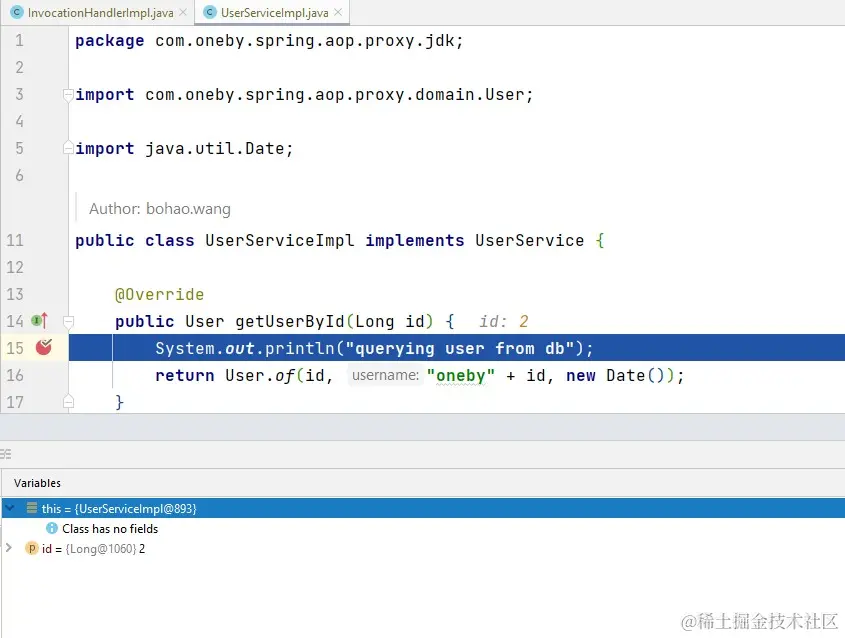Viewport: 845px width, 638px height.
Task: Select the UserServiceImpl.java tab
Action: click(x=270, y=14)
